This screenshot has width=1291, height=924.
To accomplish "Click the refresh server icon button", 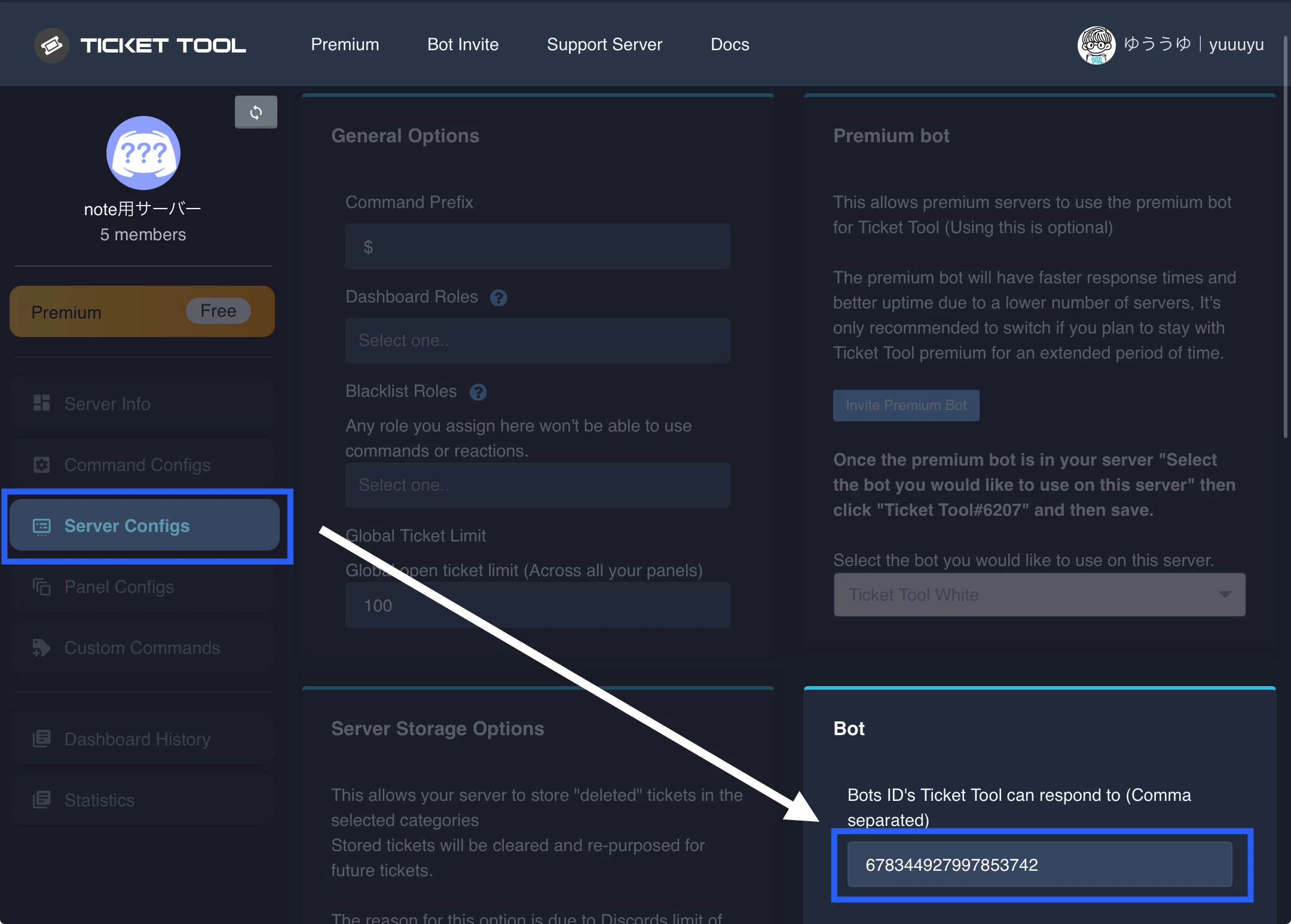I will coord(256,112).
